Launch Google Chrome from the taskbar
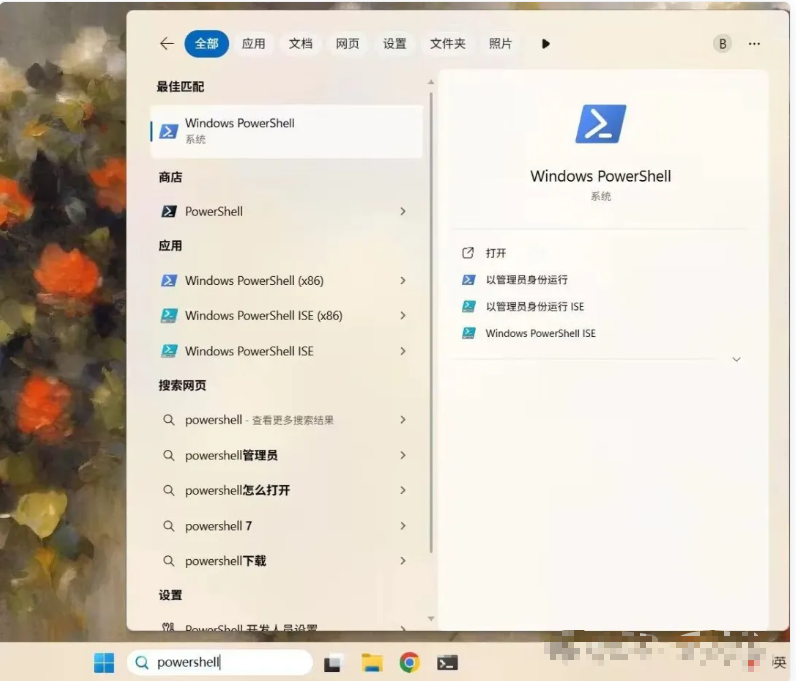This screenshot has height=681, width=796. tap(410, 663)
